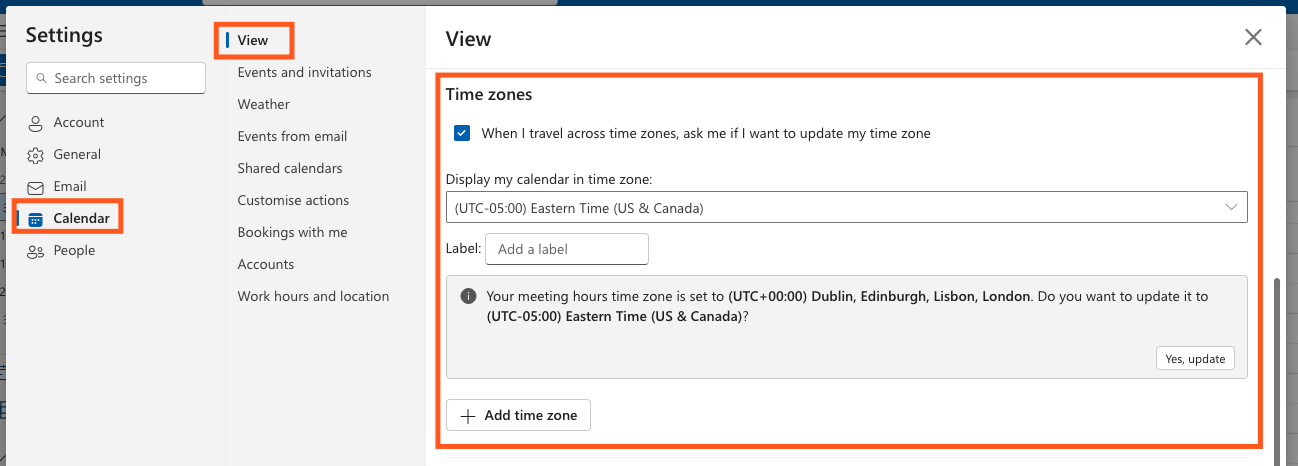Focus the Add a label field

click(567, 249)
